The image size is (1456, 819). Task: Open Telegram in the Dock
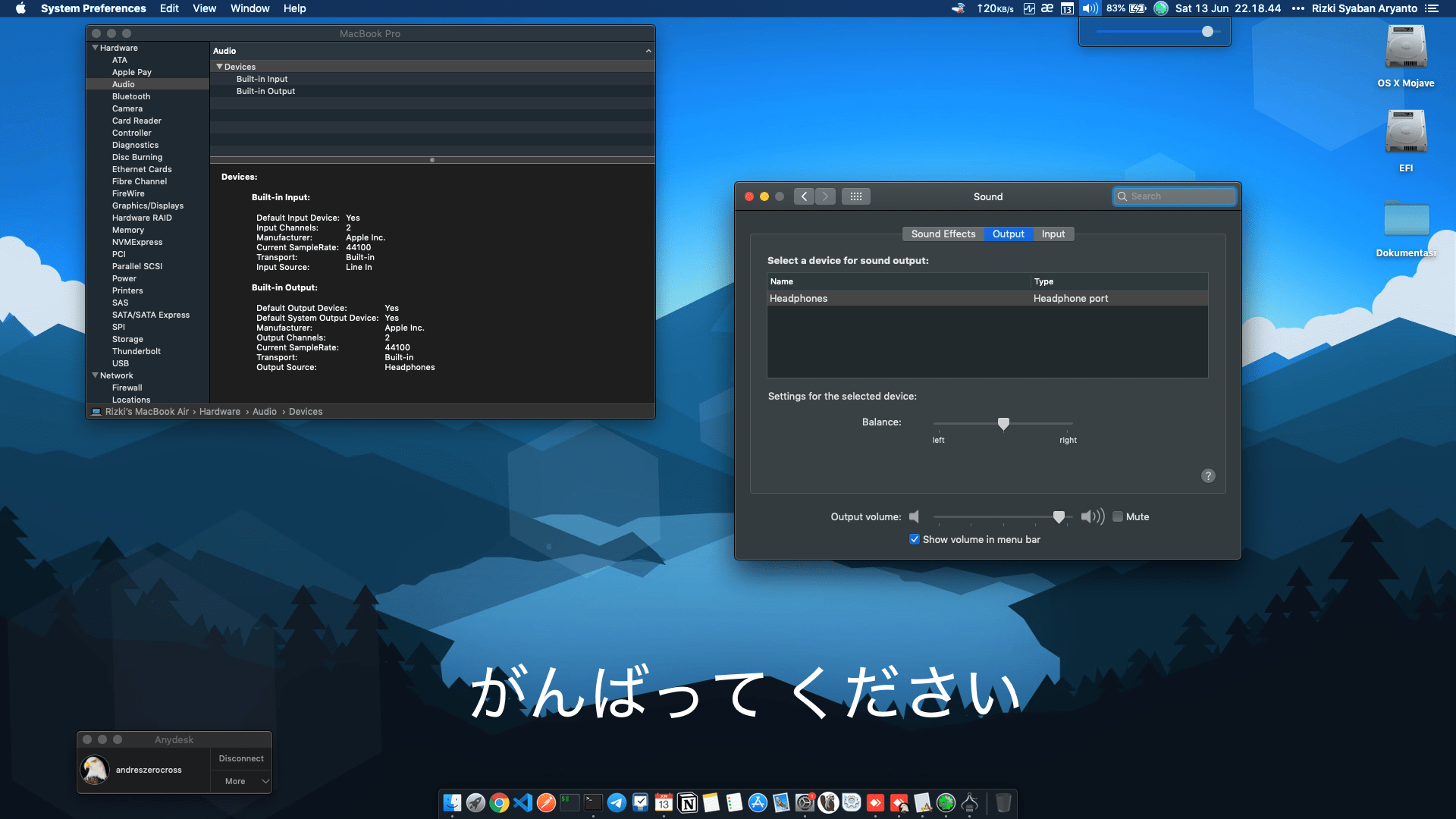click(x=617, y=802)
